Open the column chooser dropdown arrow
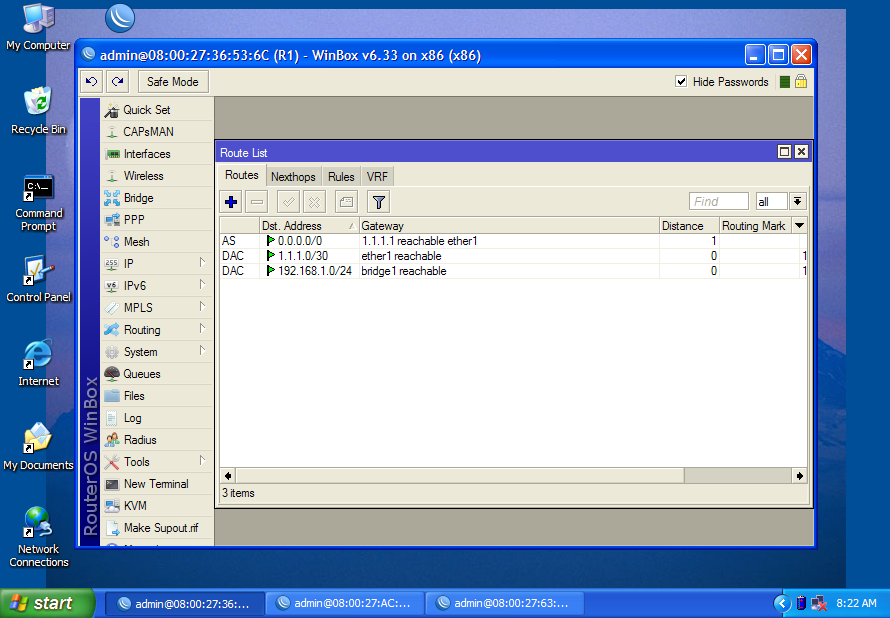This screenshot has width=890, height=618. coord(799,226)
